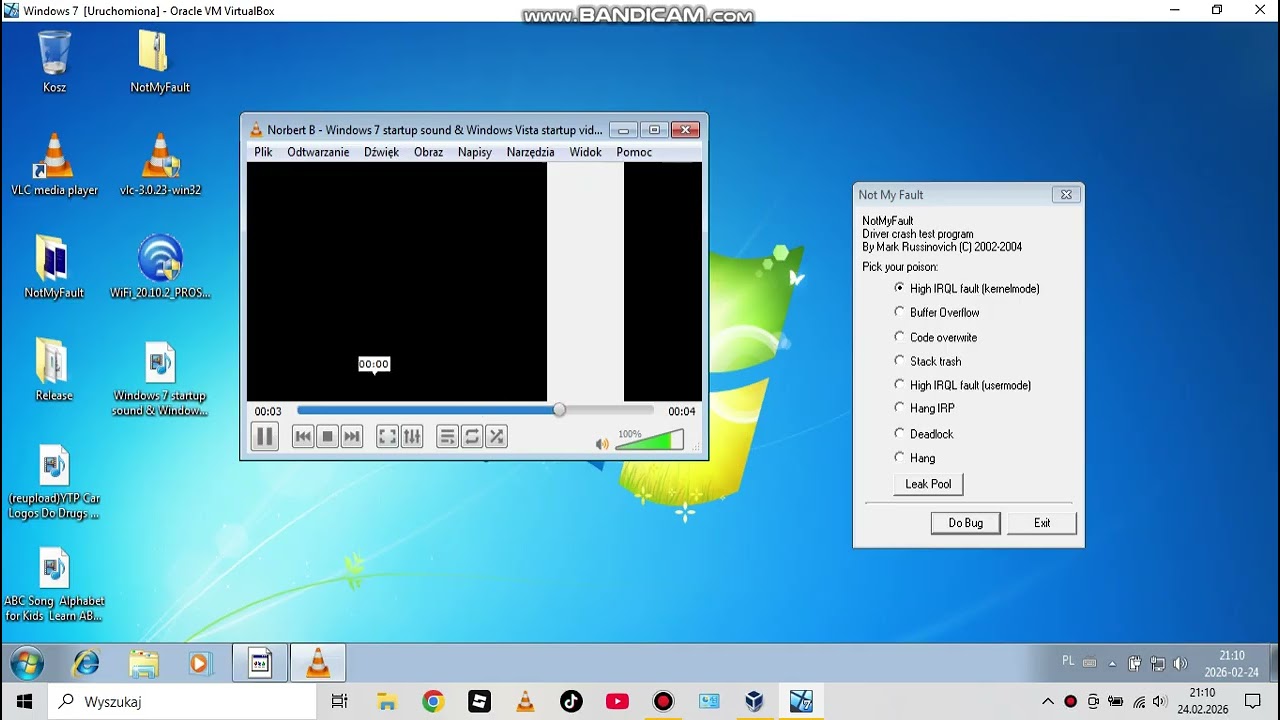Toggle VLC fullscreen mode
This screenshot has width=1280, height=720.
click(x=387, y=436)
